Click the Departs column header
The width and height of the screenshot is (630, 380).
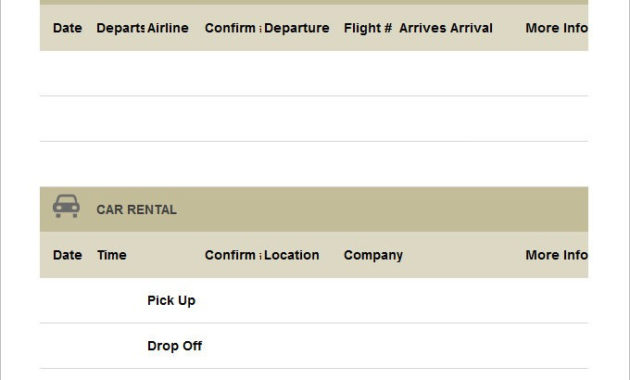pos(120,28)
